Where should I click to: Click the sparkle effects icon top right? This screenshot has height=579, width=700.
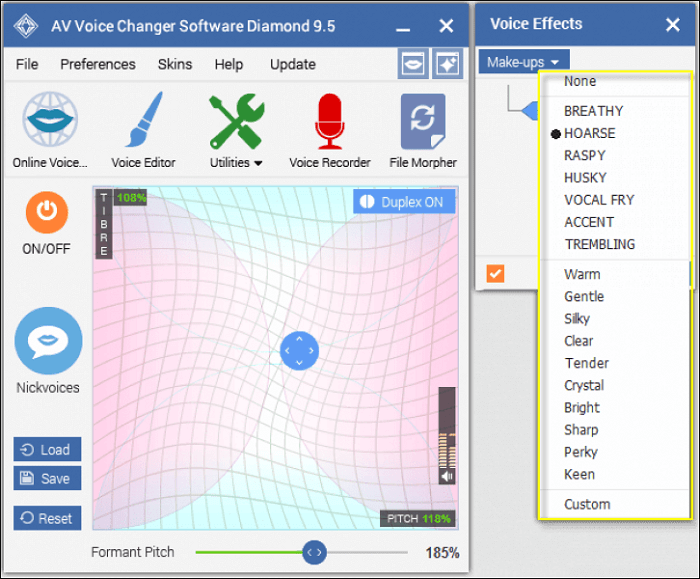tap(446, 63)
